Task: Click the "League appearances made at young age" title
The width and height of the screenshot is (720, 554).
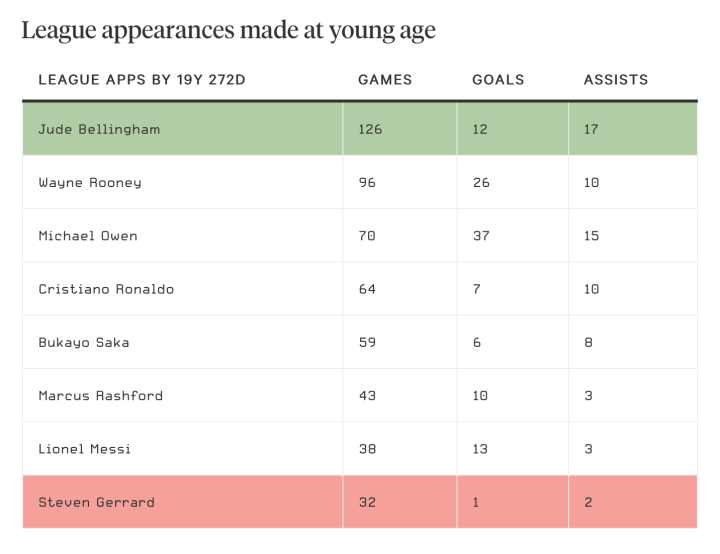Action: tap(228, 30)
